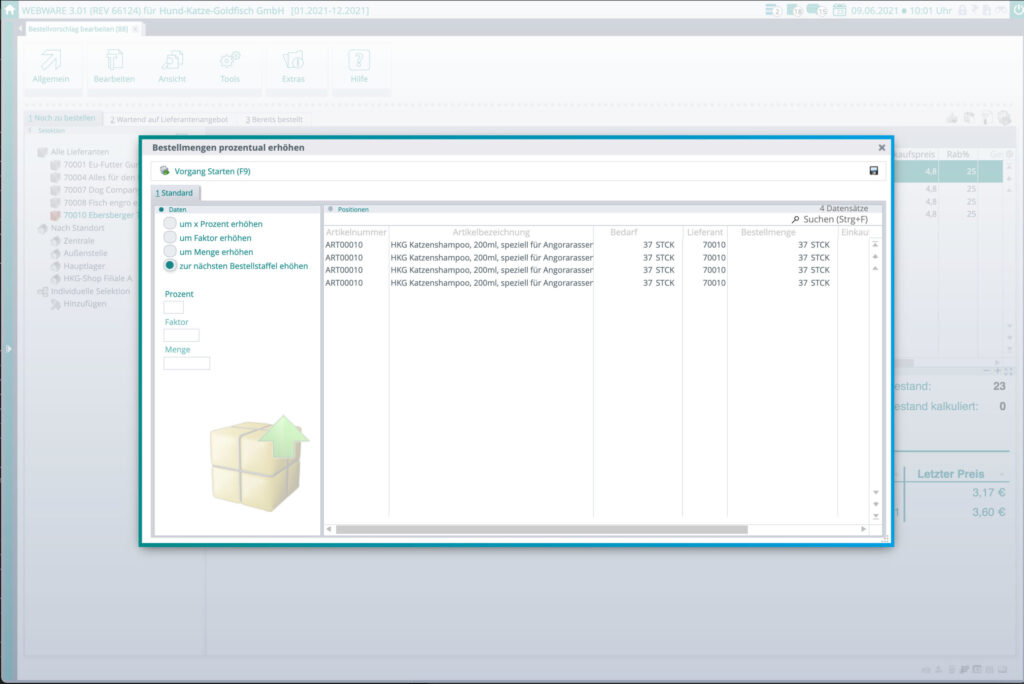The width and height of the screenshot is (1024, 684).
Task: Click the horizontal scrollbar in positions table
Action: pyautogui.click(x=541, y=529)
